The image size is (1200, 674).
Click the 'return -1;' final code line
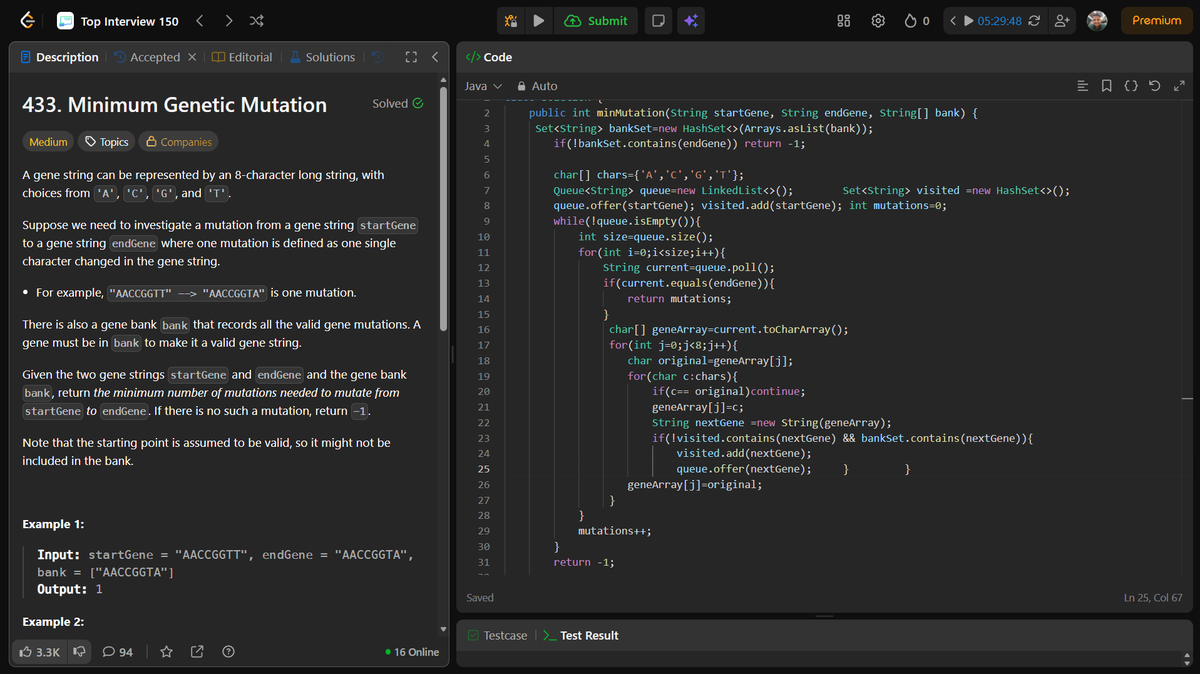click(584, 562)
